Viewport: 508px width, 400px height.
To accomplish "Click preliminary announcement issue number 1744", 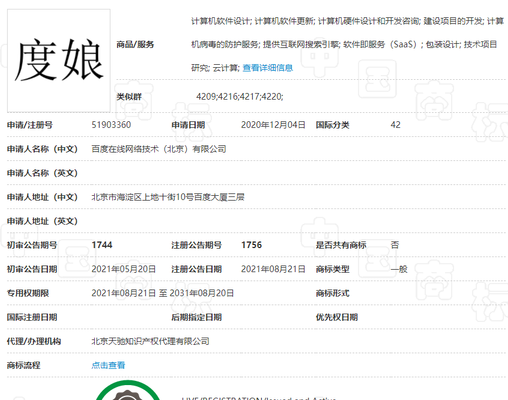I will click(102, 245).
